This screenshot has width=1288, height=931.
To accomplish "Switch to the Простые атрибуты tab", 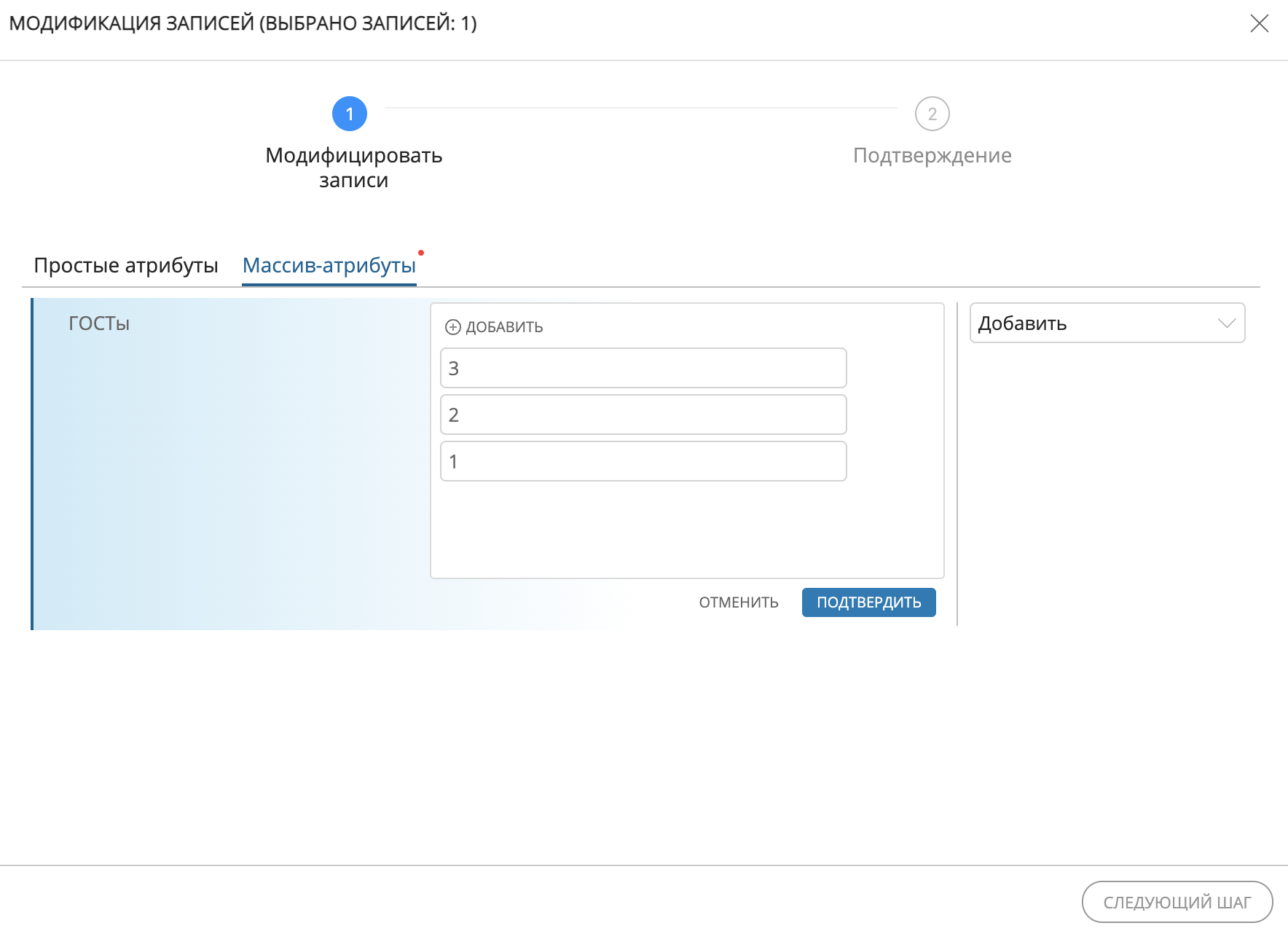I will pos(126,265).
